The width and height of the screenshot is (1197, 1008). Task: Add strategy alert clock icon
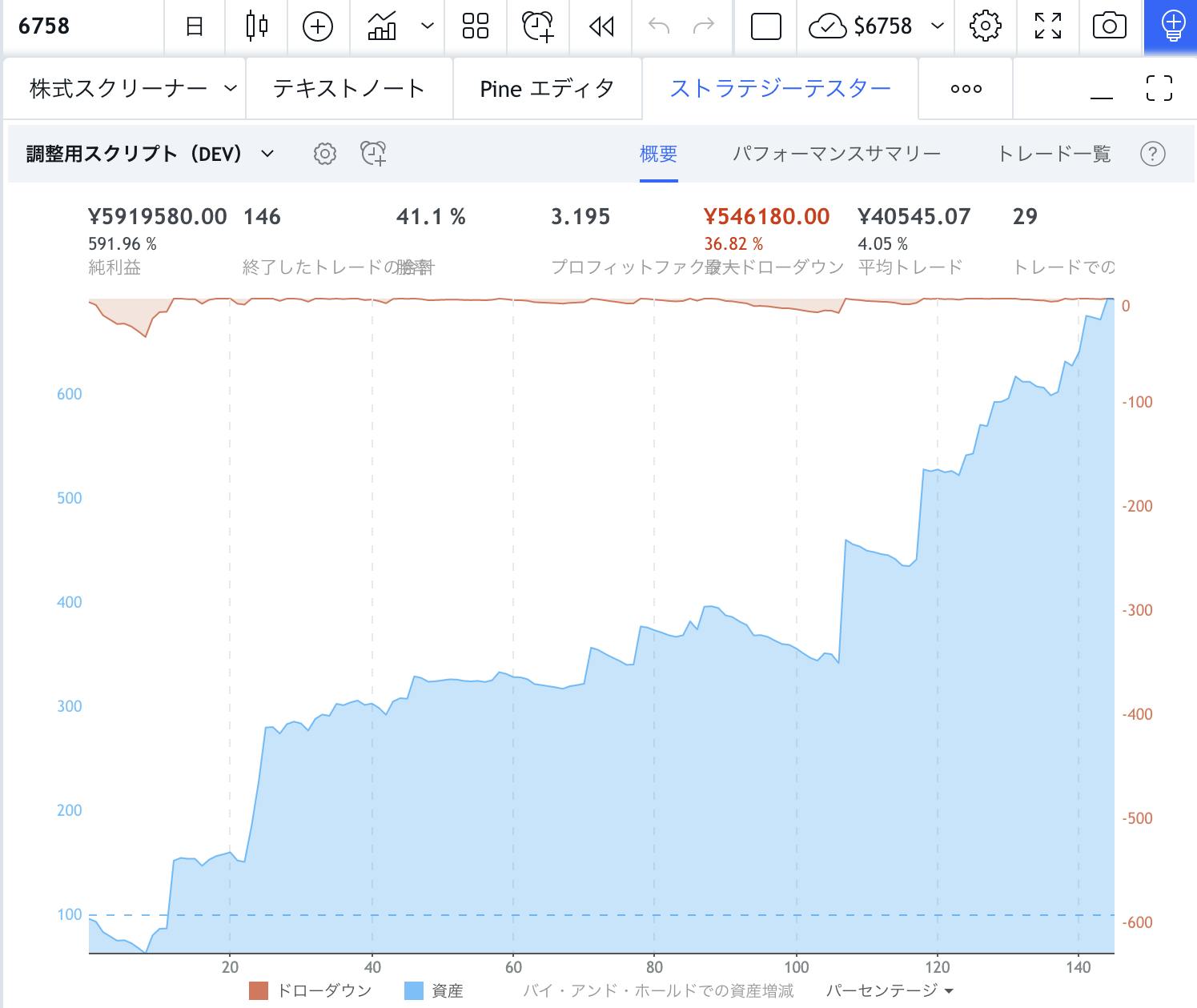tap(374, 154)
